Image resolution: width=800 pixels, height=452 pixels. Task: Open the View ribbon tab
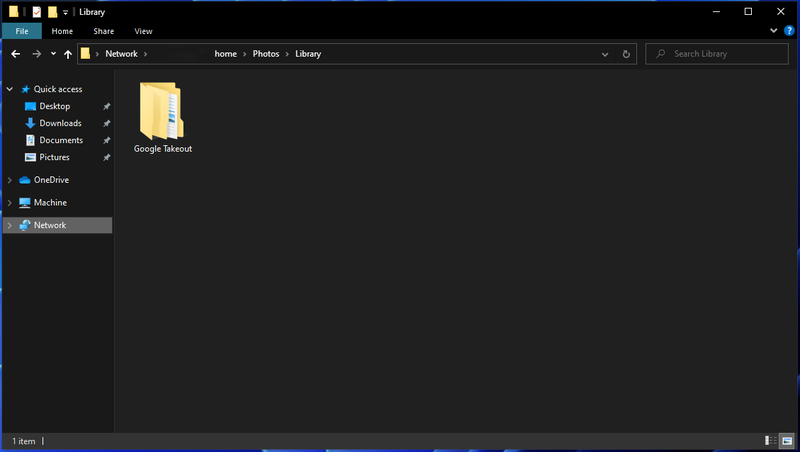pyautogui.click(x=143, y=31)
